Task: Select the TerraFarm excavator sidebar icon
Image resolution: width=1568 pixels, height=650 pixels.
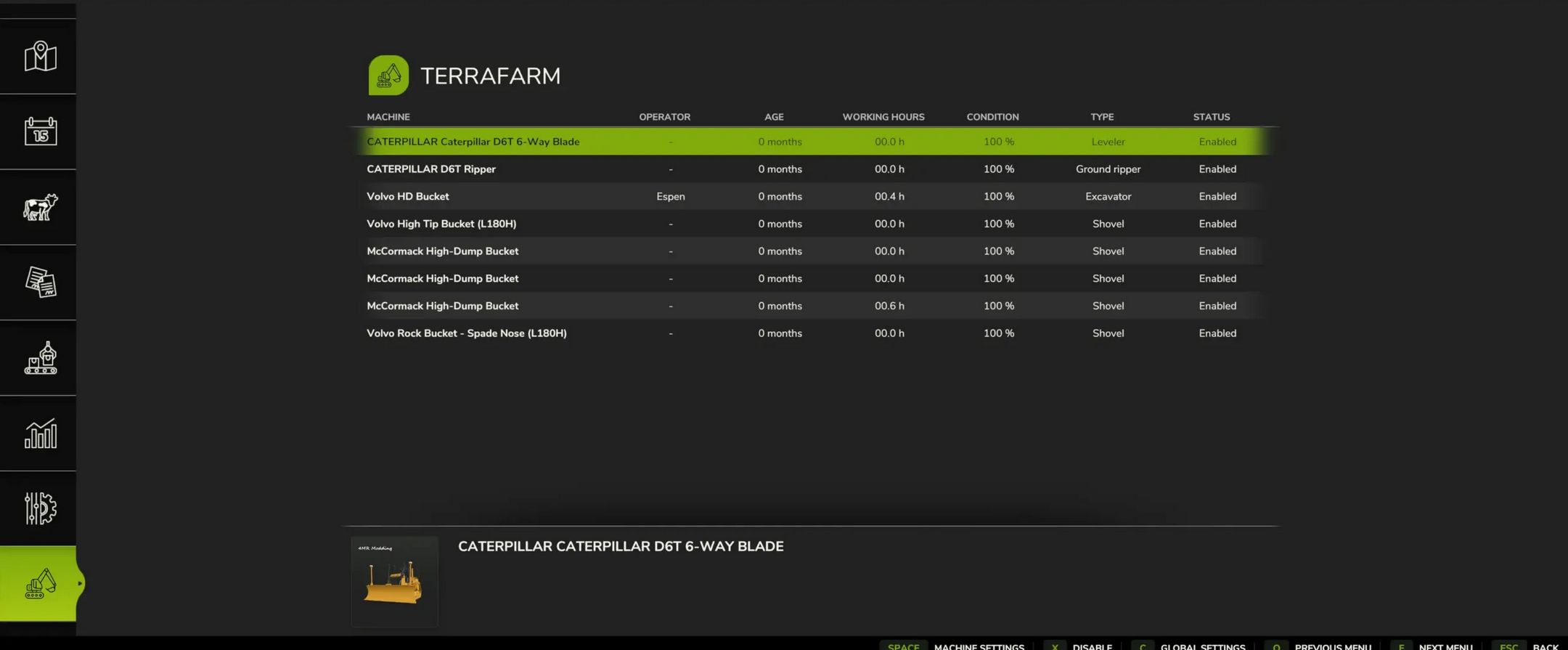Action: click(x=40, y=583)
